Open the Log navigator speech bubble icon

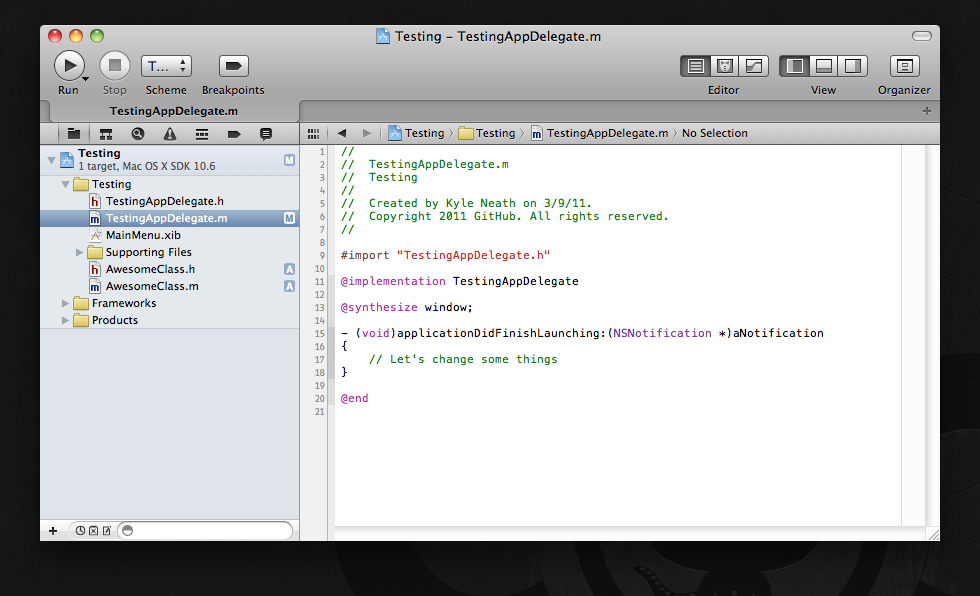tap(266, 133)
